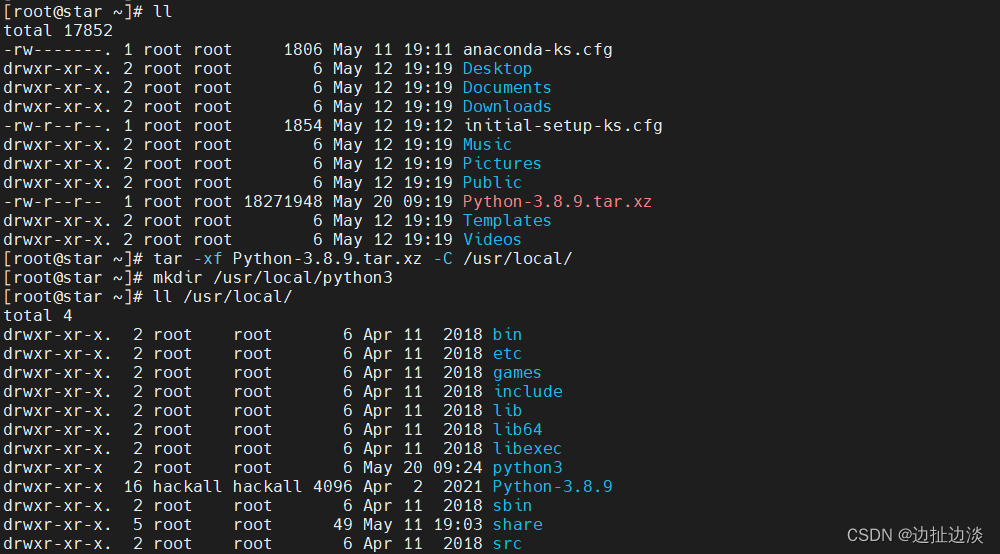Select the Music directory name
Viewport: 1000px width, 554px height.
click(487, 144)
